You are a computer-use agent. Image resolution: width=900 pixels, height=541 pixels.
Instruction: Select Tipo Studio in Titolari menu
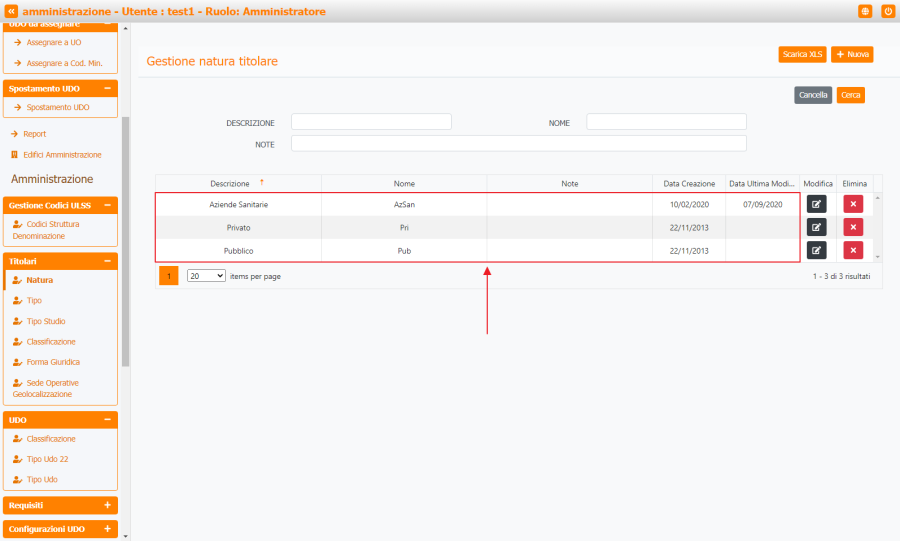tap(46, 321)
